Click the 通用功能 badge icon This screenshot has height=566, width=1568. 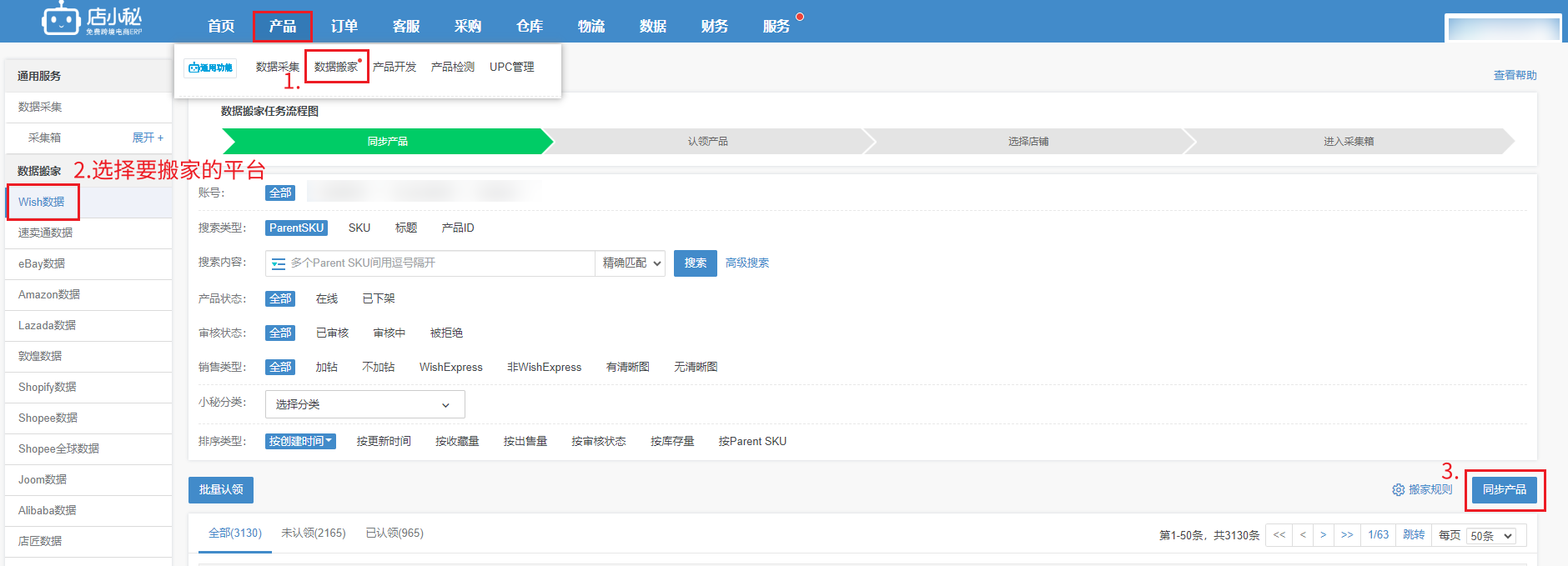[210, 68]
